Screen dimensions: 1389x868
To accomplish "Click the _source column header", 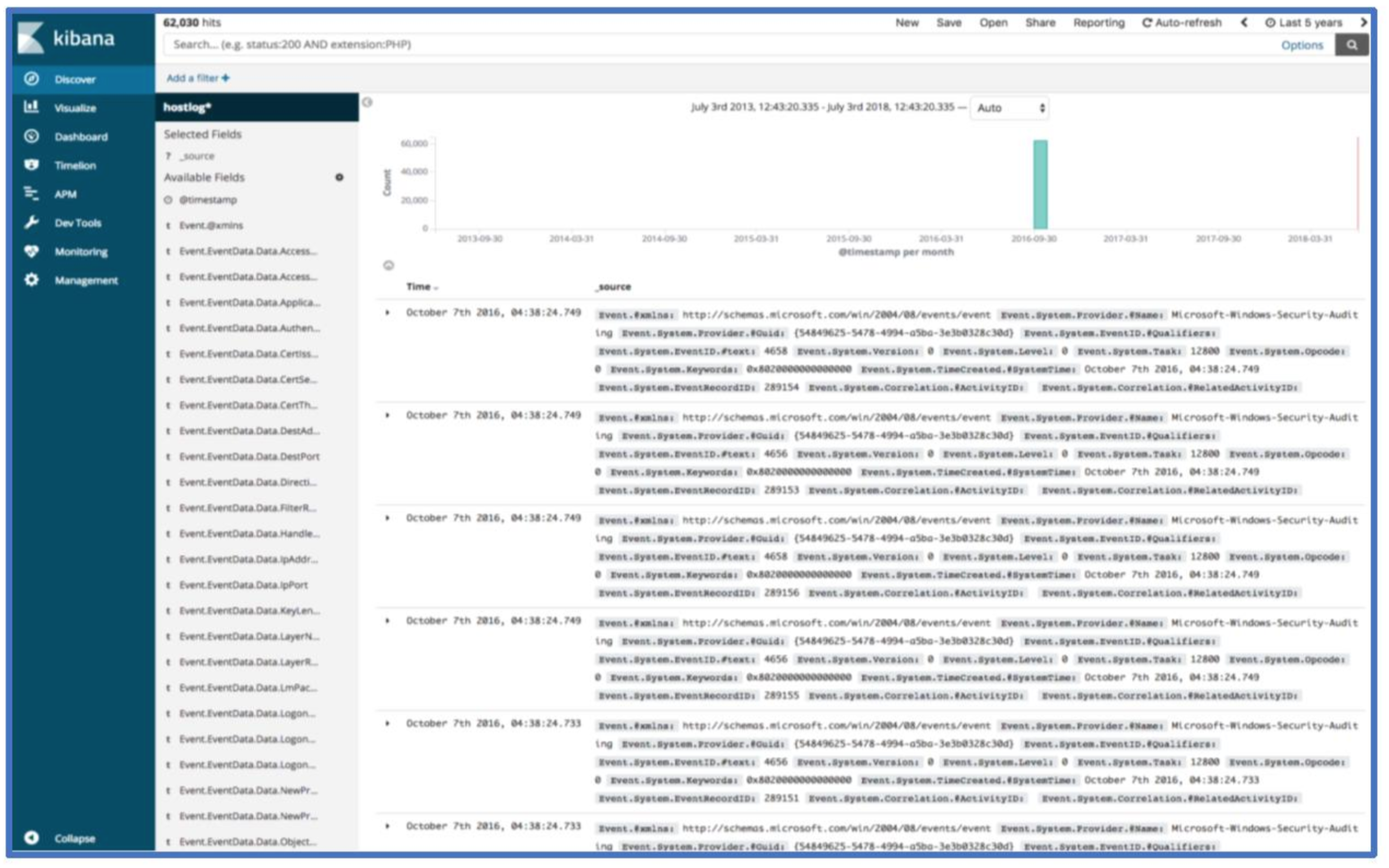I will [x=613, y=287].
